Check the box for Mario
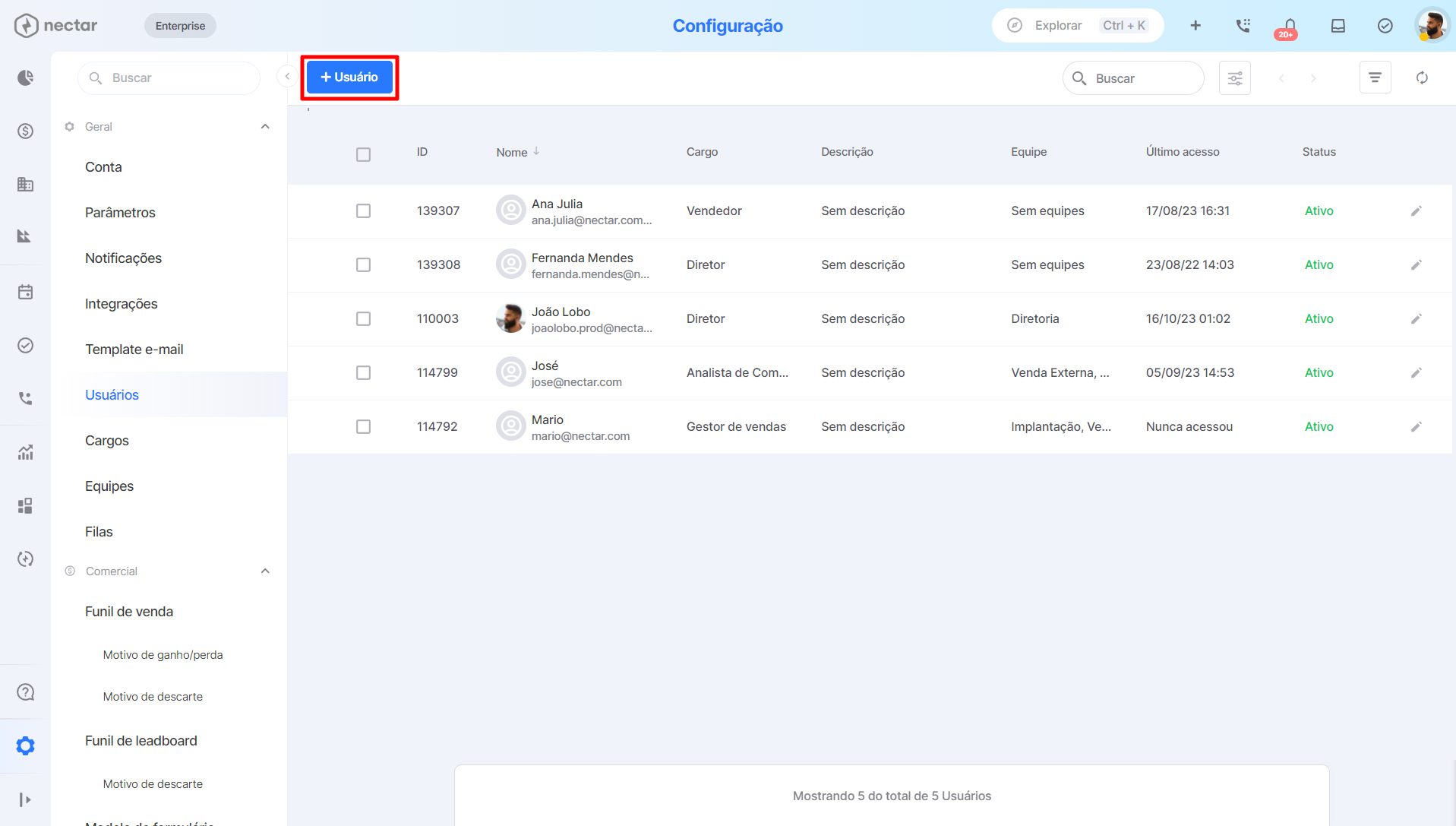The height and width of the screenshot is (826, 1456). pyautogui.click(x=363, y=426)
